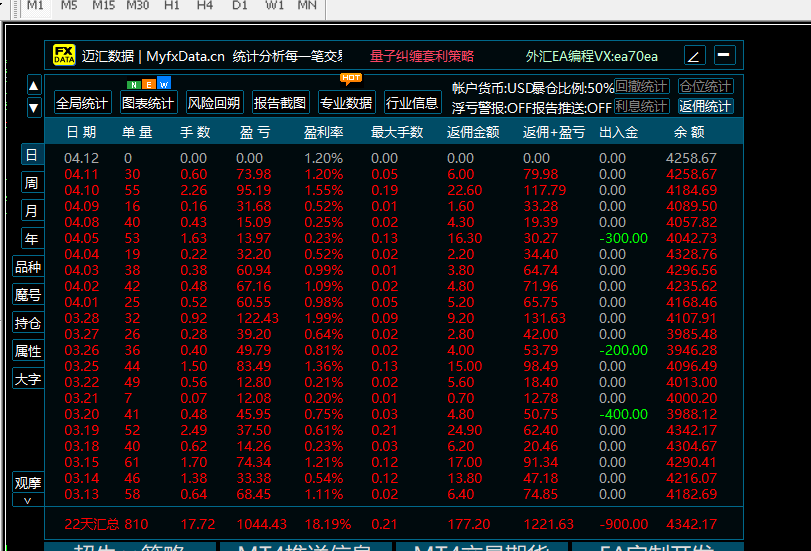This screenshot has width=811, height=551.
Task: Click 量子纠缠套利策略 strategy link
Action: (422, 56)
